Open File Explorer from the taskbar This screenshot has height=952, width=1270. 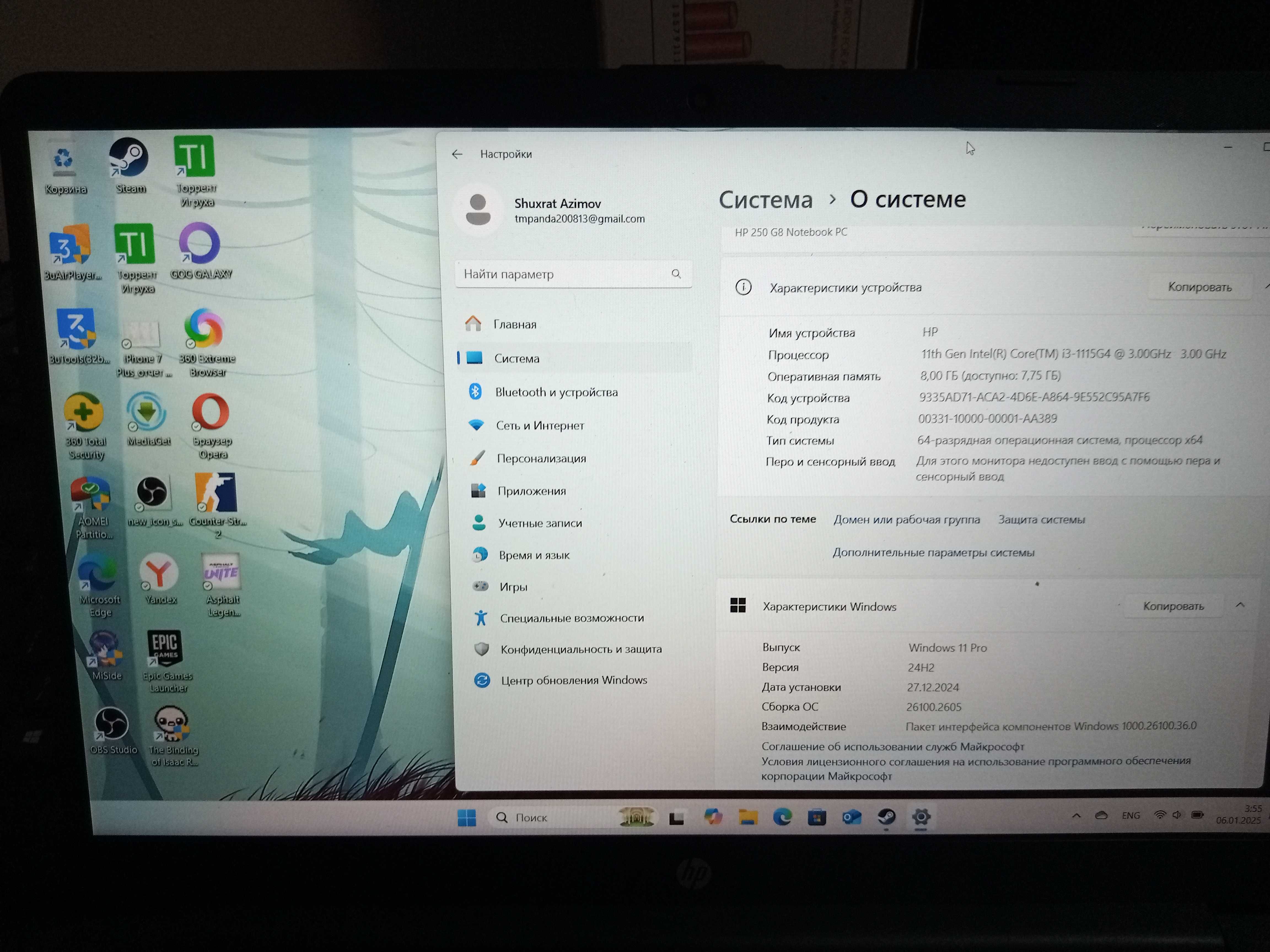pos(747,817)
